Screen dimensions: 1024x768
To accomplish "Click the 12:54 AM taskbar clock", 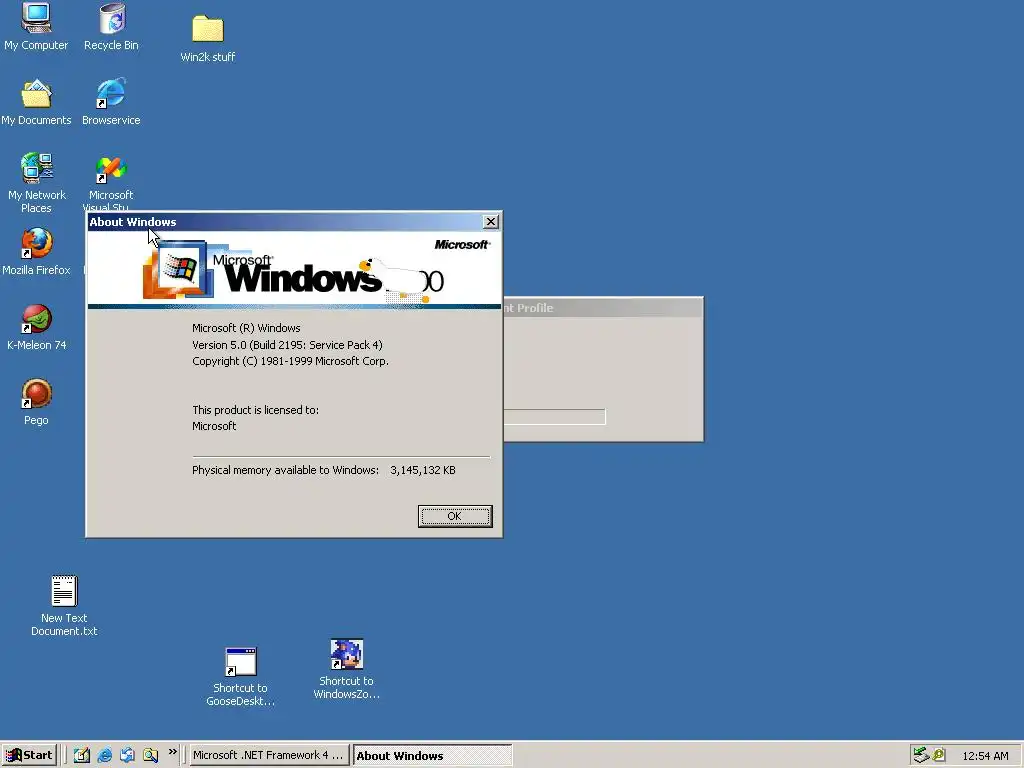I will pos(985,756).
